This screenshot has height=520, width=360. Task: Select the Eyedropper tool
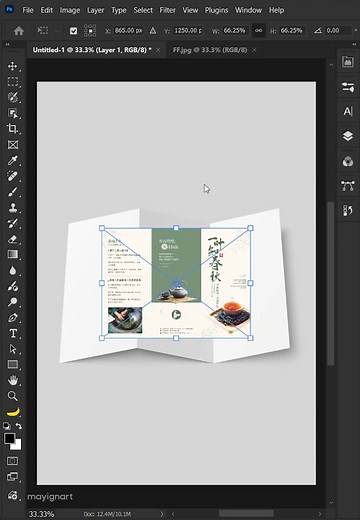point(13,160)
